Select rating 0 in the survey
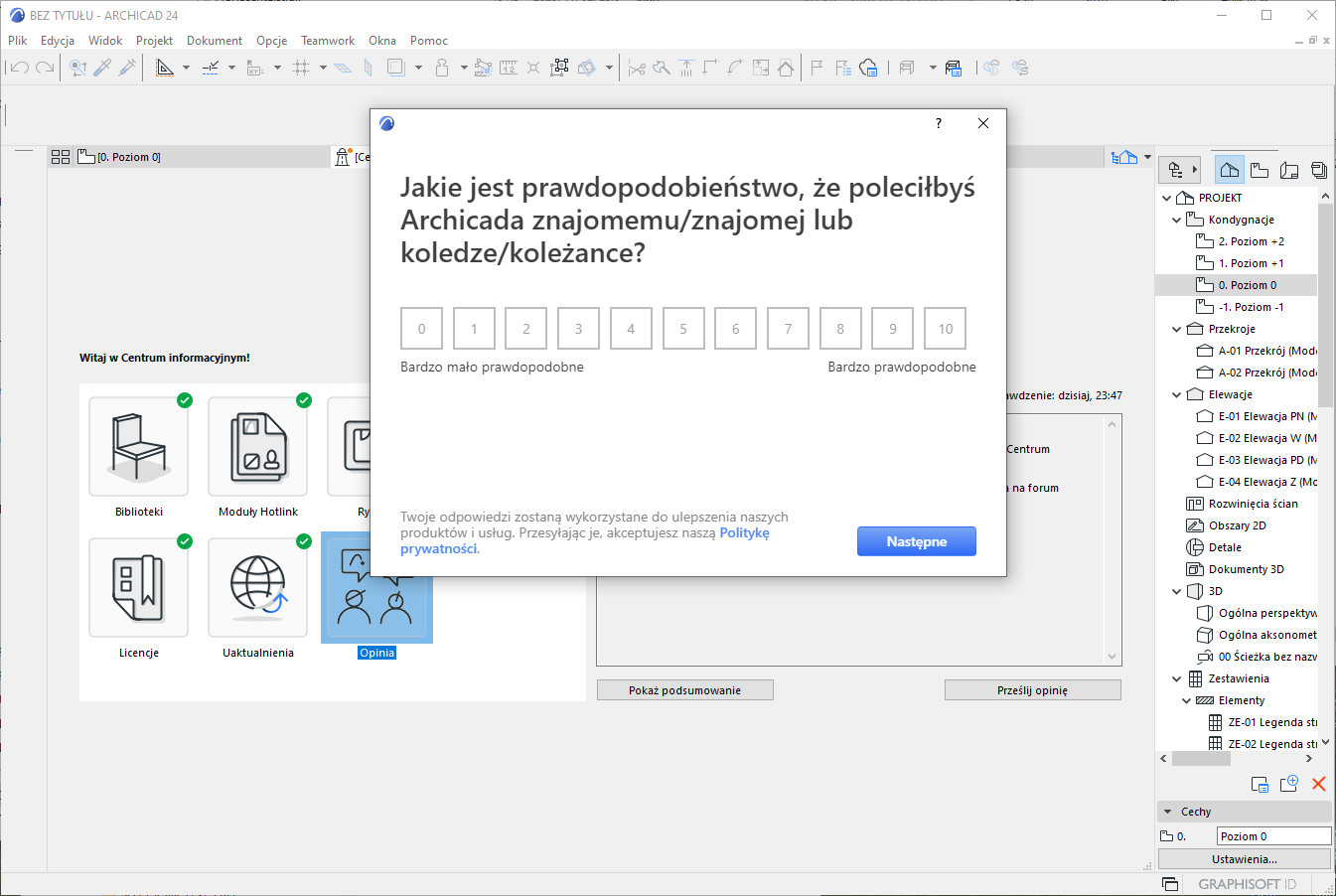Screen dimensions: 1336x896 (421, 329)
